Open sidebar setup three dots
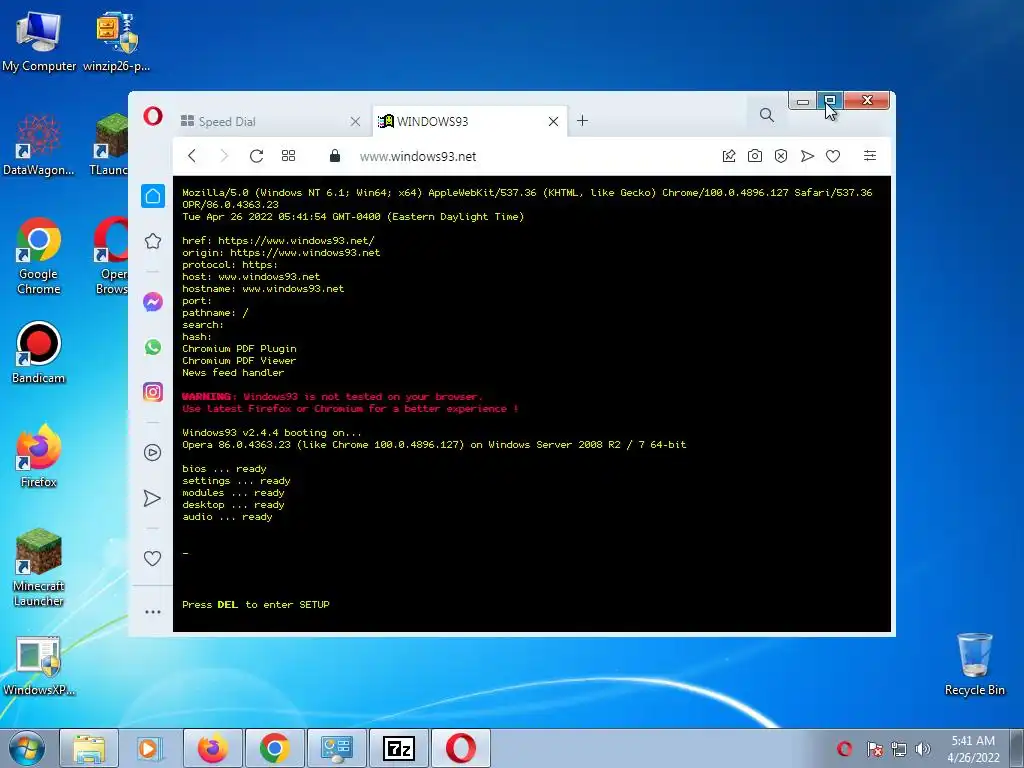This screenshot has width=1024, height=768. [153, 612]
